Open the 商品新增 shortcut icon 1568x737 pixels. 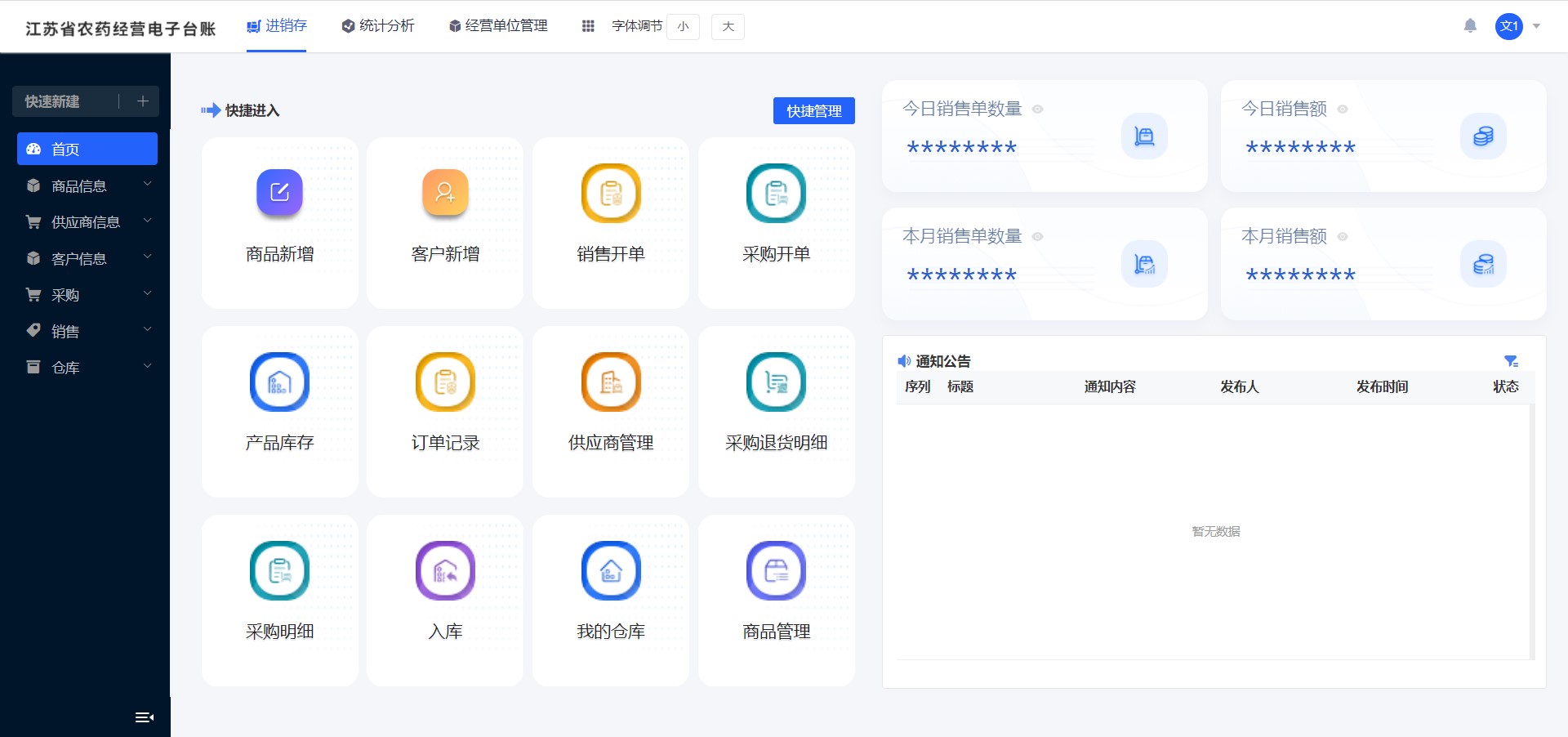(279, 193)
